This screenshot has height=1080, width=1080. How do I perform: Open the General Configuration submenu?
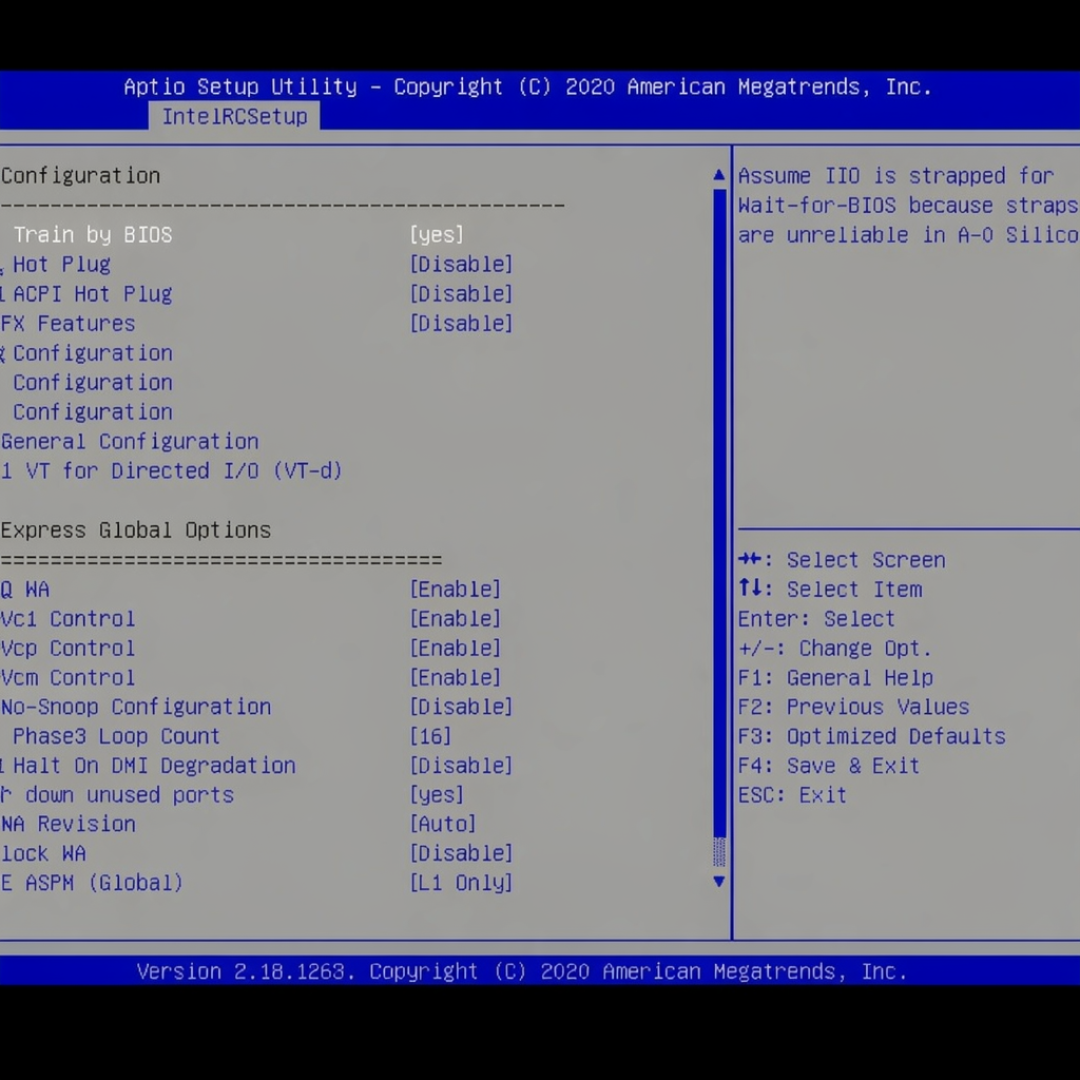point(129,442)
